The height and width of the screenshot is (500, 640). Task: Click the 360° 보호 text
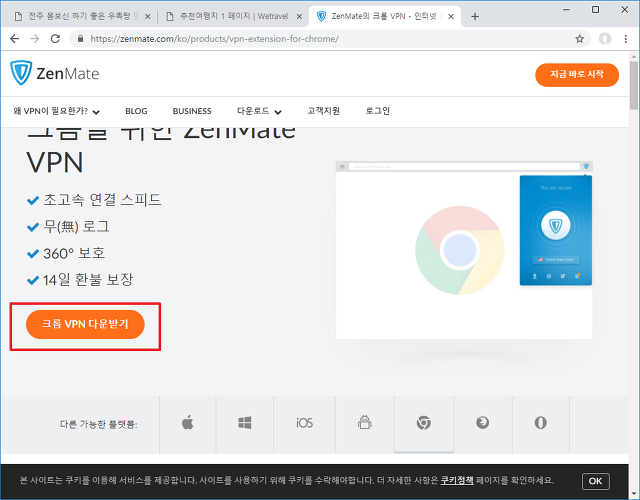coord(74,253)
